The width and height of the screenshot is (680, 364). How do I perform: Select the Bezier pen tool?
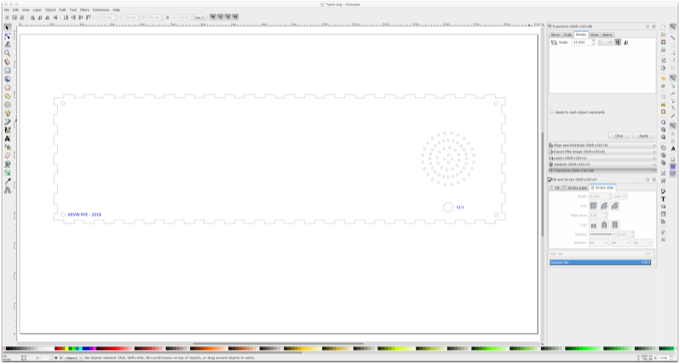[x=7, y=121]
